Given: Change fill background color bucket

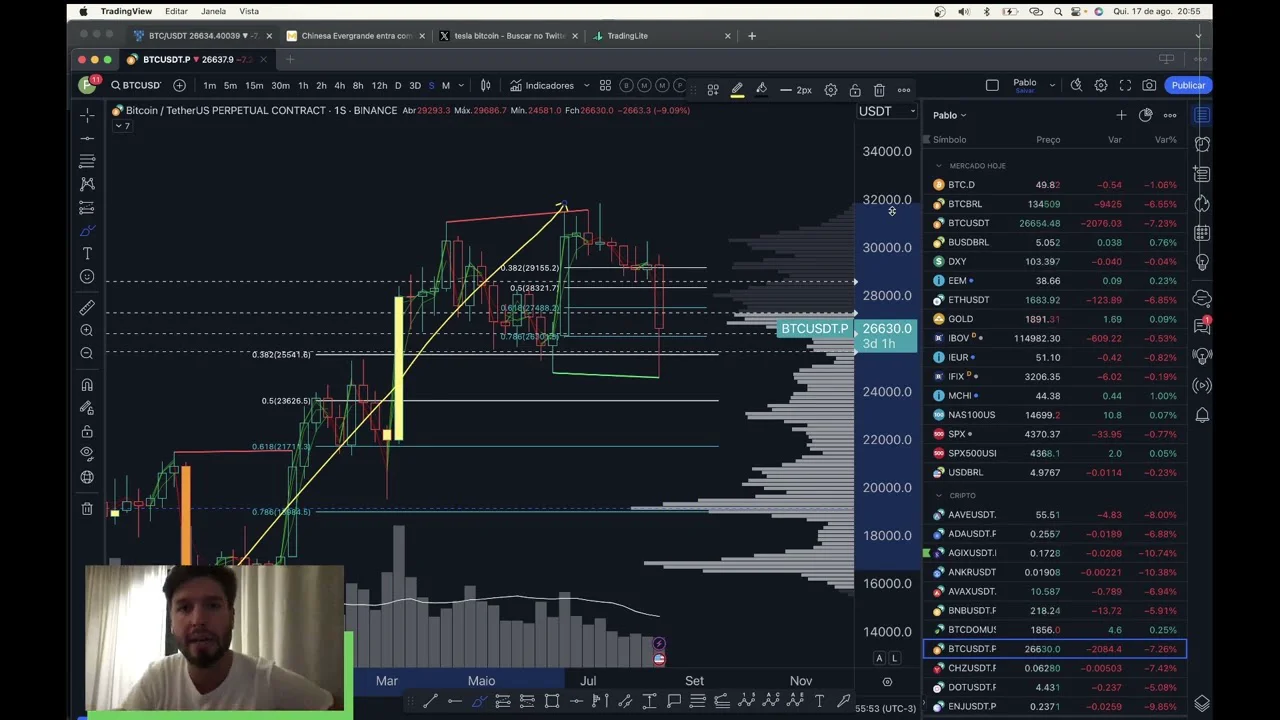Looking at the screenshot, I should coord(761,90).
